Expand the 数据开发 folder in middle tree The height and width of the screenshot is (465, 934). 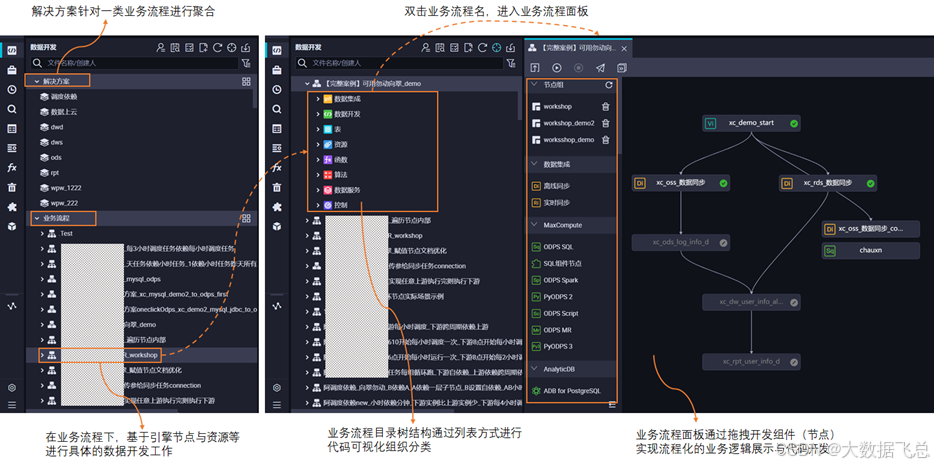click(318, 114)
